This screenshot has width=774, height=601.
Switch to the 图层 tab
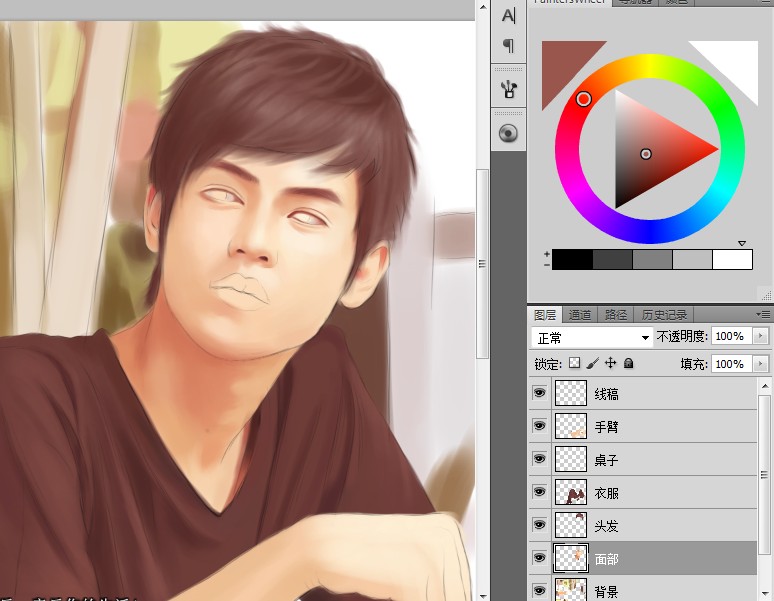tap(545, 314)
